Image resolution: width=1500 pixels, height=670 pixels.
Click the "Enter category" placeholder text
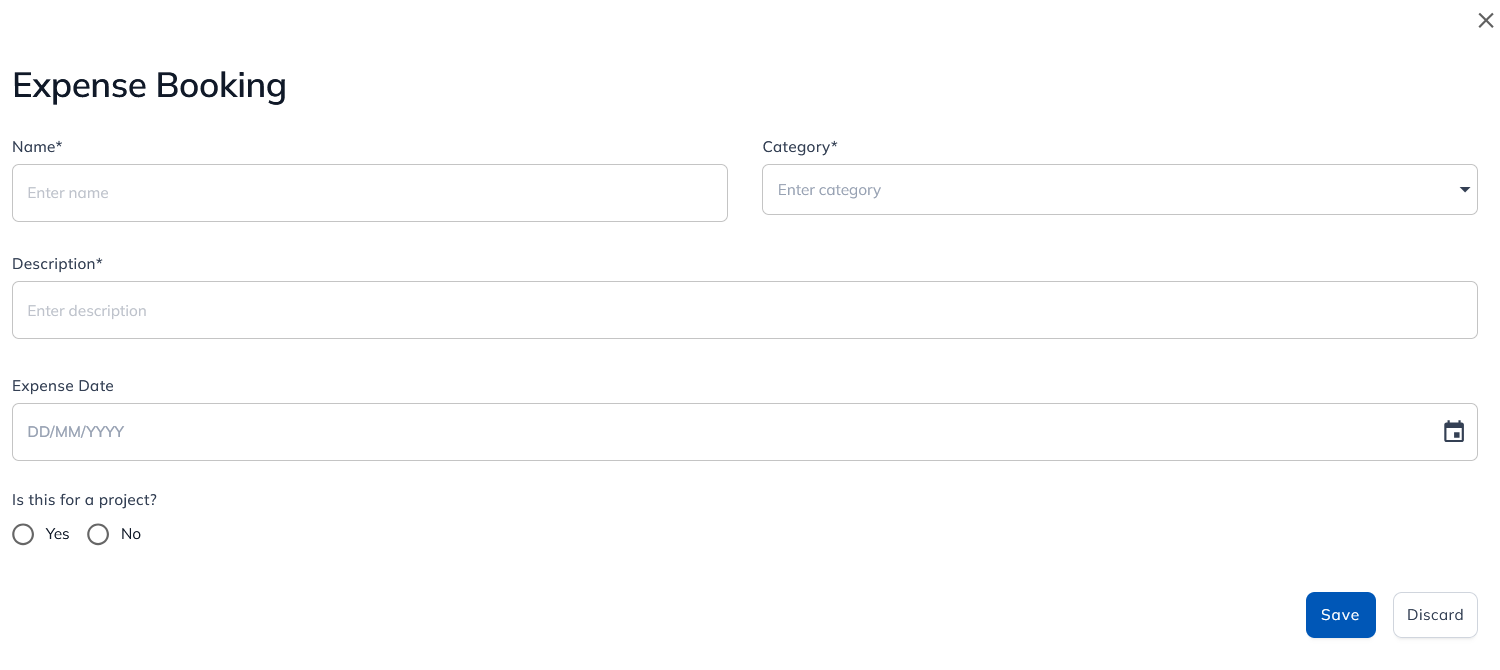click(x=829, y=190)
